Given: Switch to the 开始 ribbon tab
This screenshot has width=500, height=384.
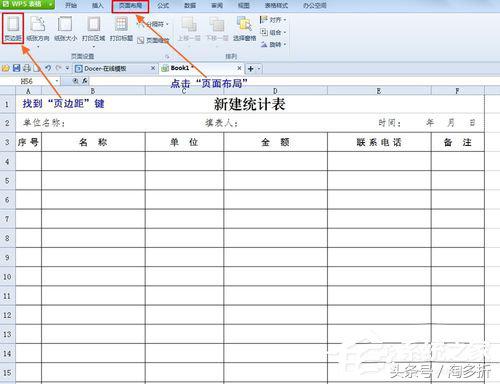Looking at the screenshot, I should 71,5.
